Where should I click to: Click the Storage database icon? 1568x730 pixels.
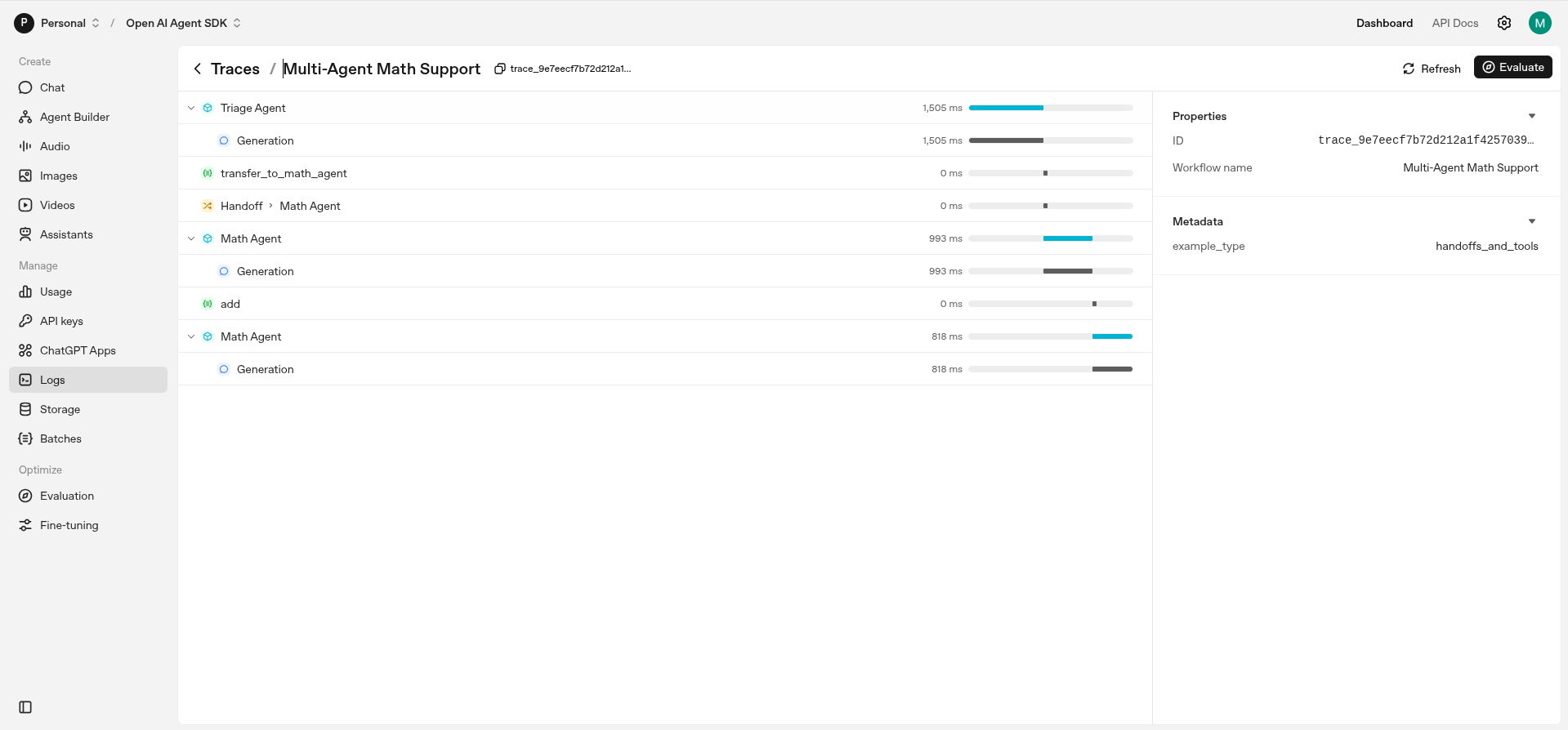(25, 409)
